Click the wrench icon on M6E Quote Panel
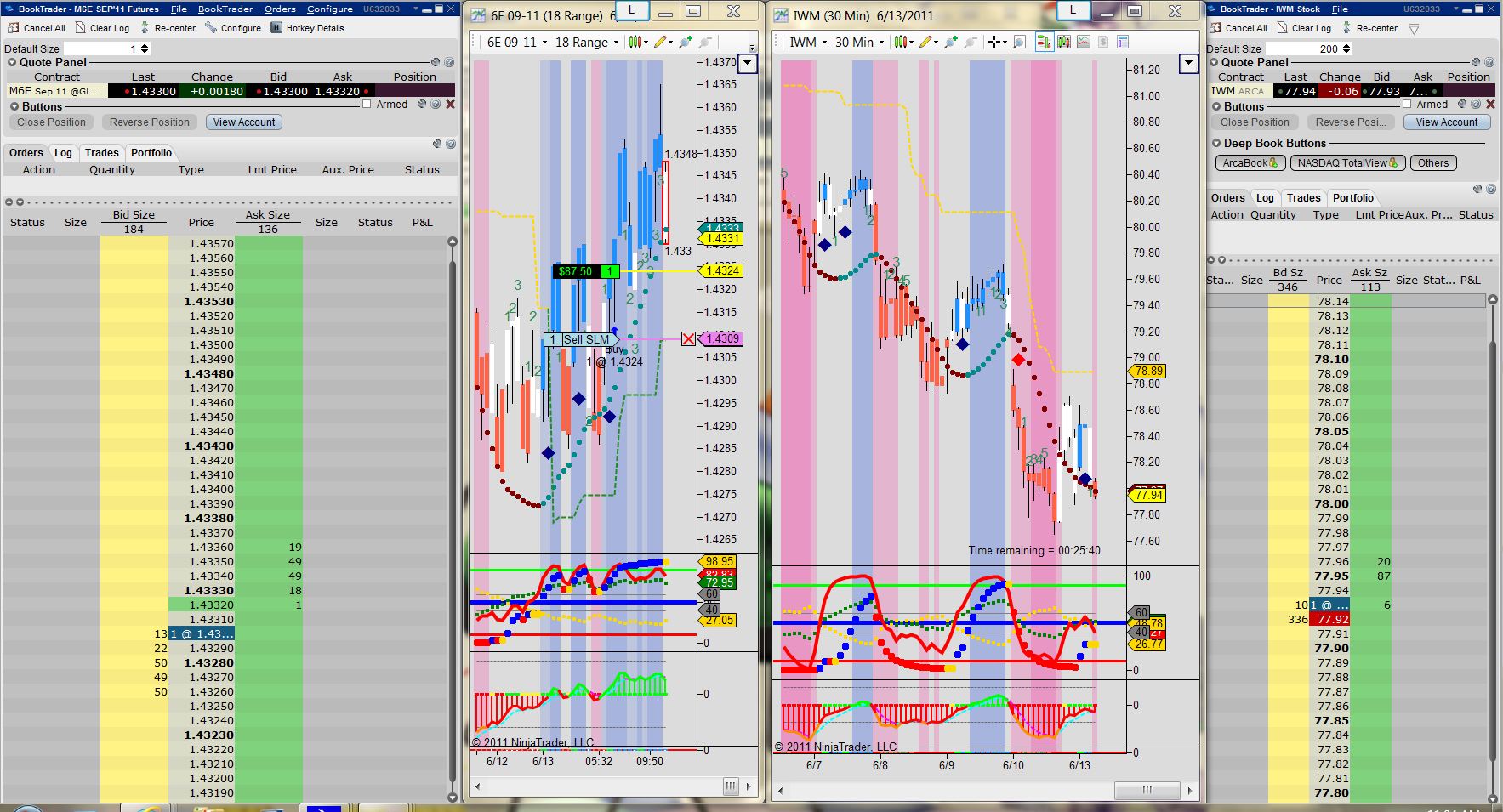The width and height of the screenshot is (1503, 812). point(436,62)
